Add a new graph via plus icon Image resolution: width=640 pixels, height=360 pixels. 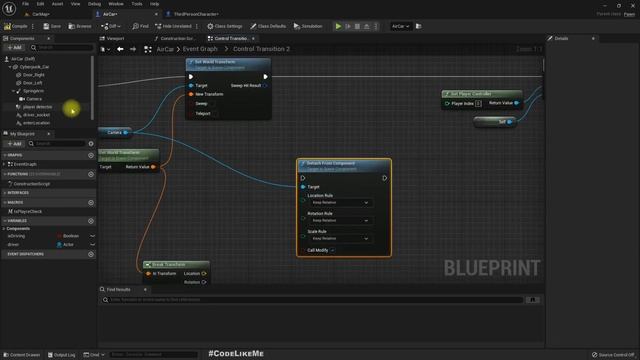(x=91, y=156)
